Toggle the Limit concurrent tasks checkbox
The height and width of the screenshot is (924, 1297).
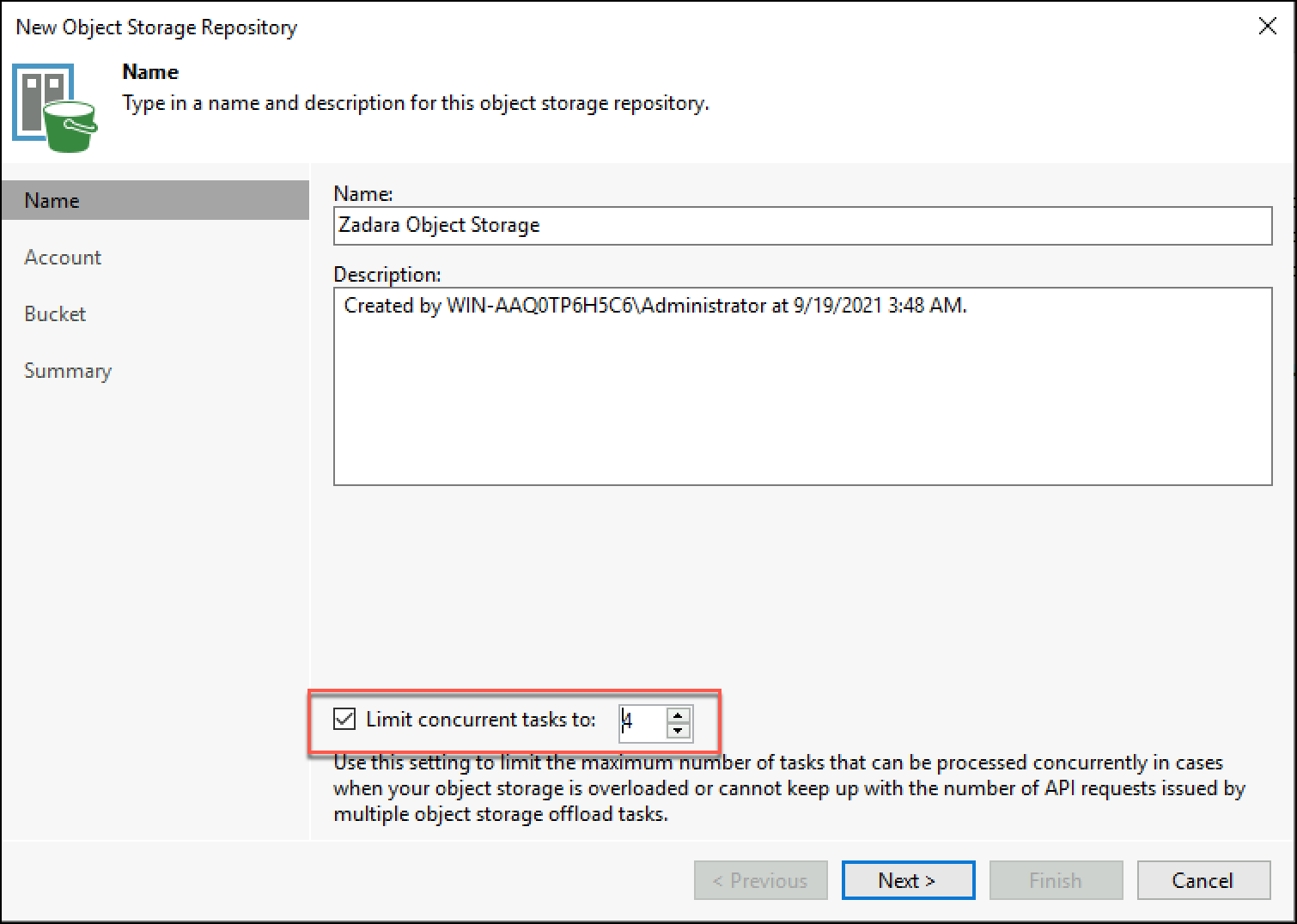(x=344, y=719)
